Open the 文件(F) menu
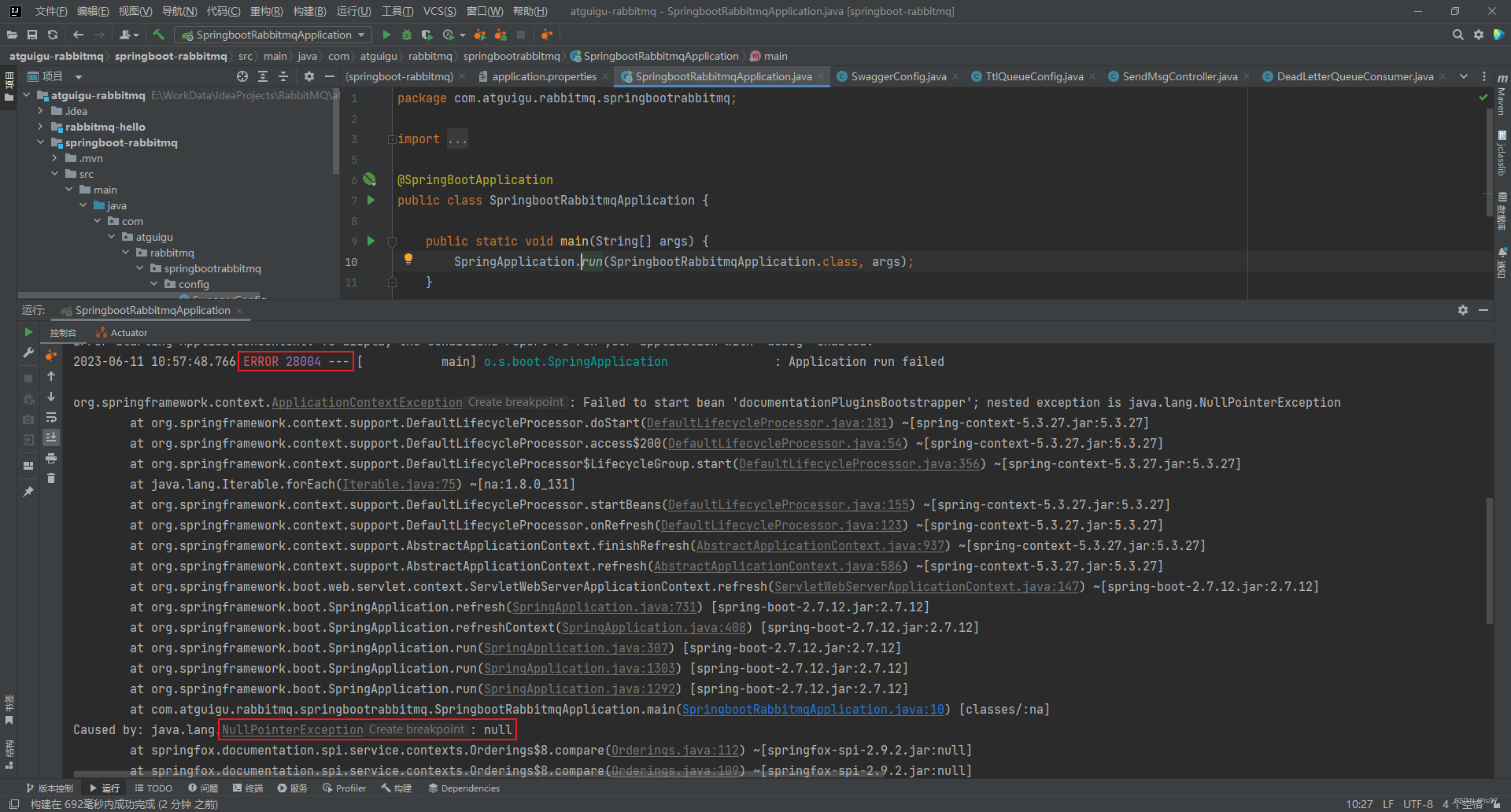 click(x=51, y=11)
